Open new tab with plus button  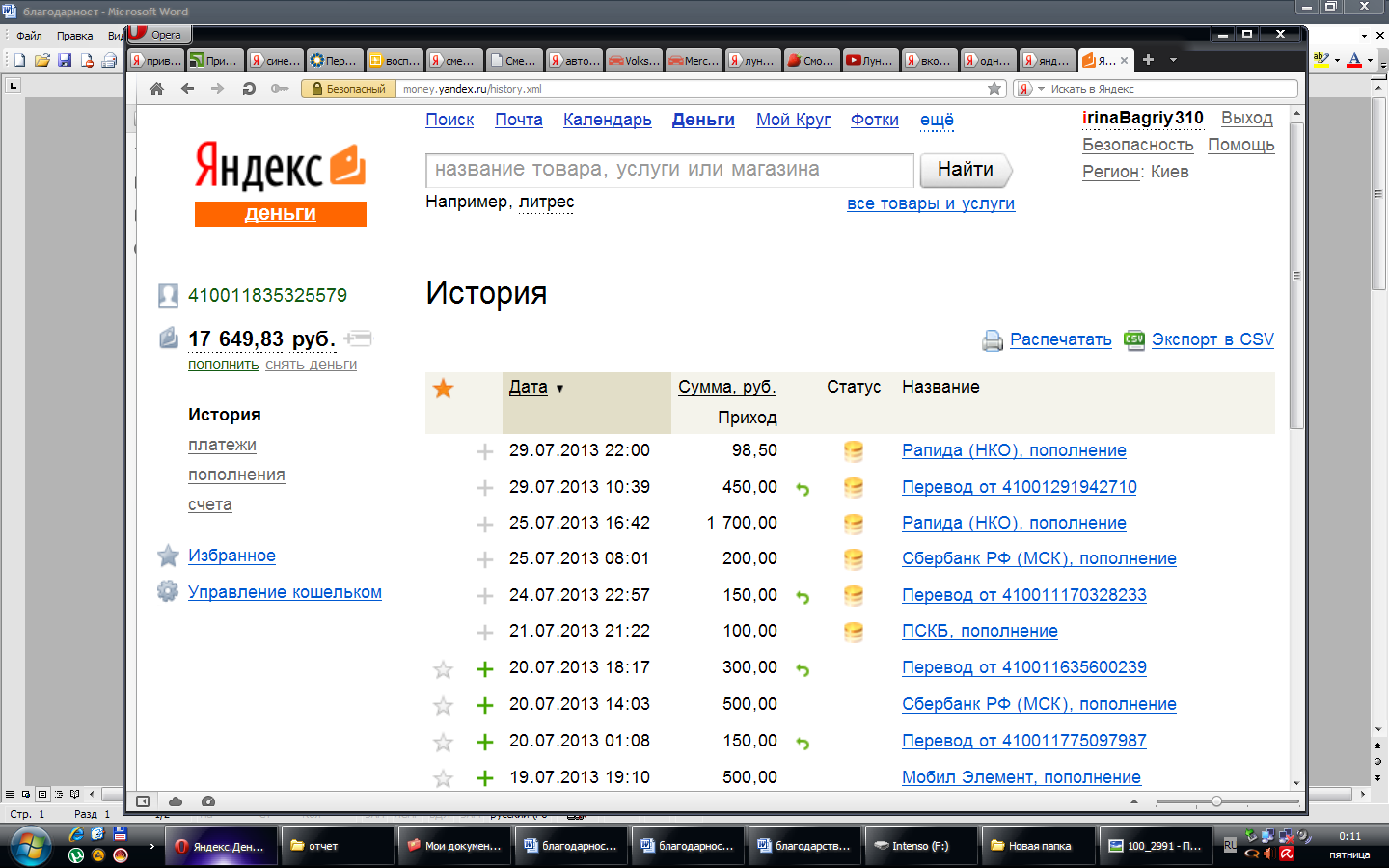click(x=1148, y=60)
